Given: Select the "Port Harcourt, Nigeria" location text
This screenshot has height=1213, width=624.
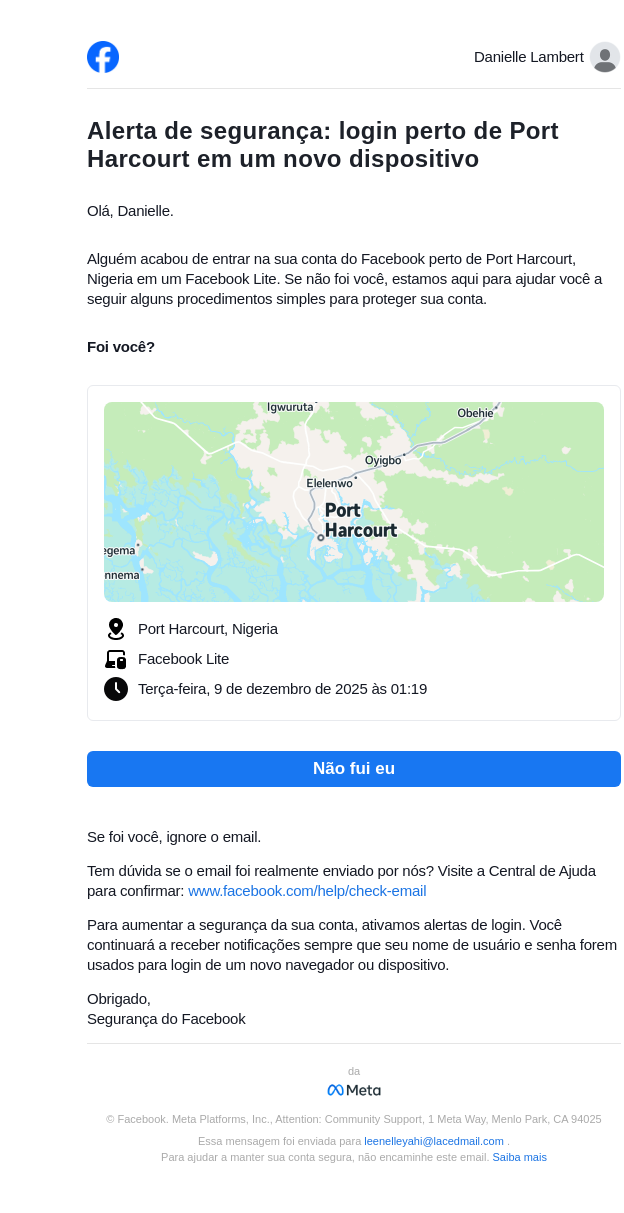Looking at the screenshot, I should [208, 629].
